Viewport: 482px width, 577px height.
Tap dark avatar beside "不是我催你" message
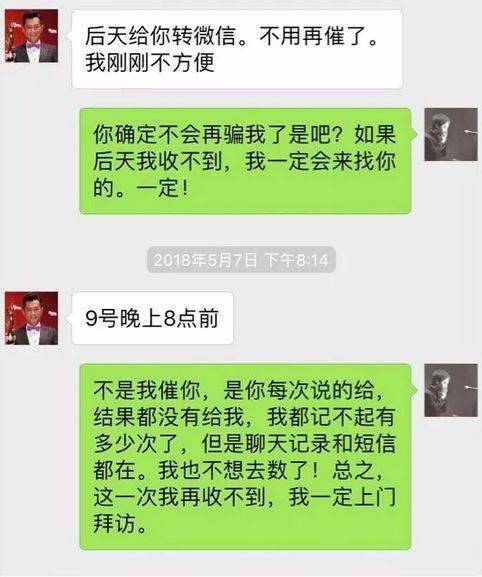(x=451, y=390)
